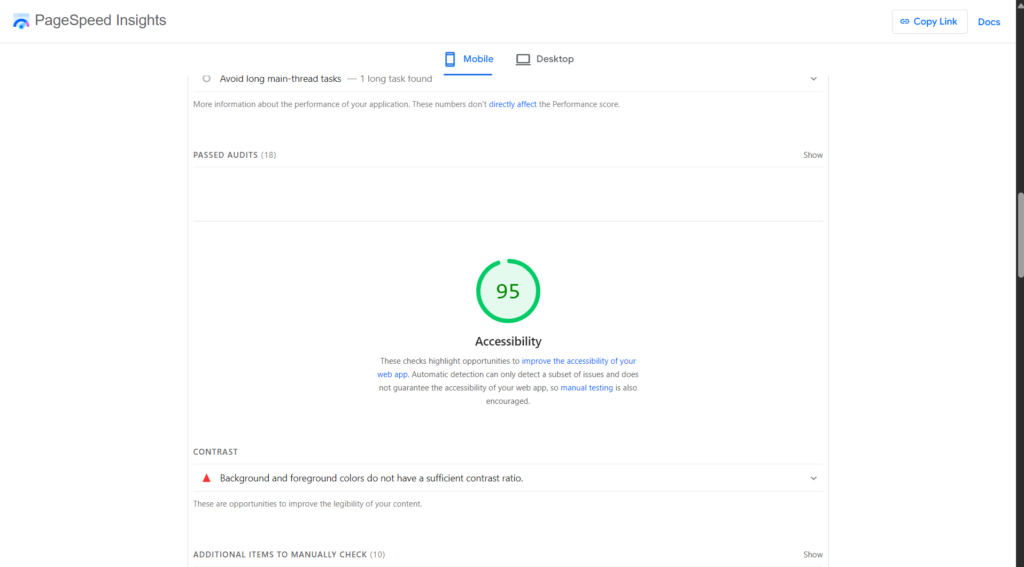Switch to the Mobile tab
Image resolution: width=1024 pixels, height=567 pixels.
(468, 59)
